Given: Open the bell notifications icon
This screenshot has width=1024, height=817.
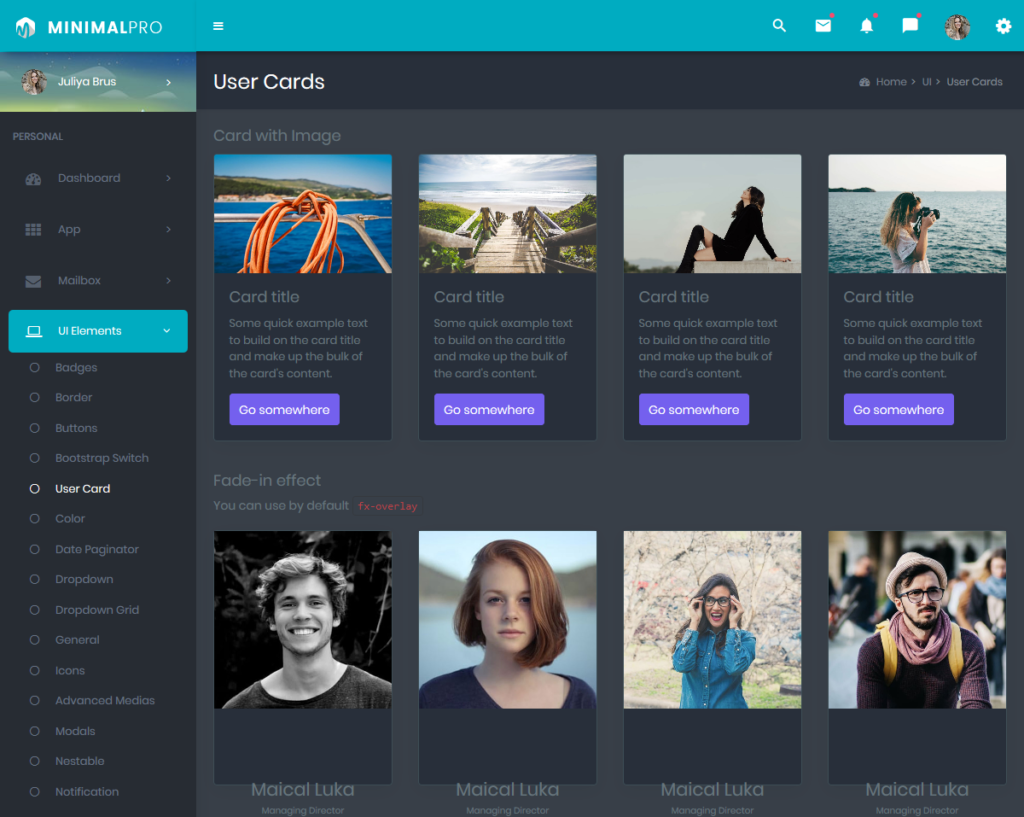Looking at the screenshot, I should pyautogui.click(x=866, y=25).
